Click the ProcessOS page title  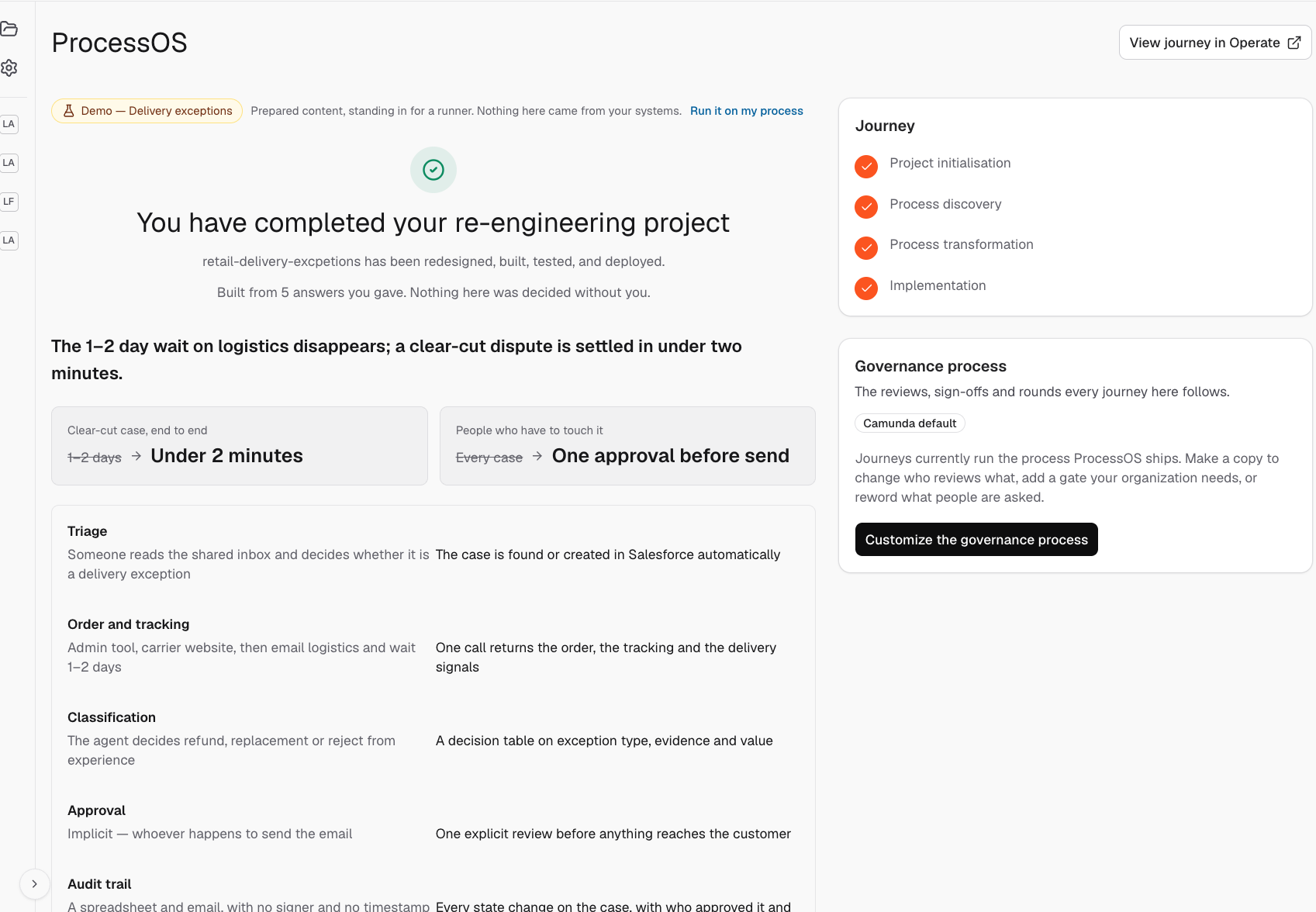[x=119, y=43]
